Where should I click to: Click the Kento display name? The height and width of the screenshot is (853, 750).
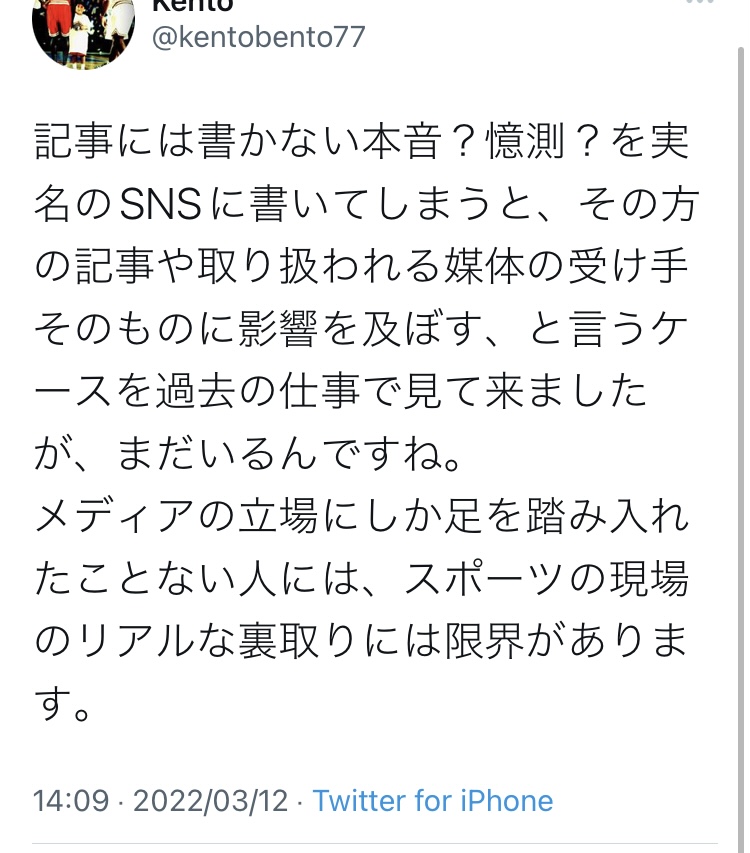193,5
